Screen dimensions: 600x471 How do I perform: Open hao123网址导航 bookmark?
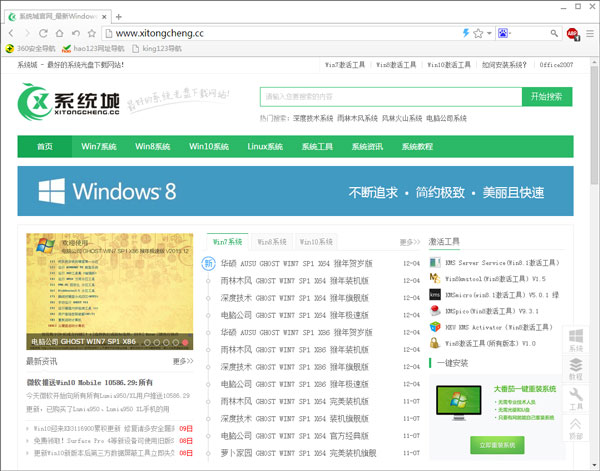click(93, 49)
